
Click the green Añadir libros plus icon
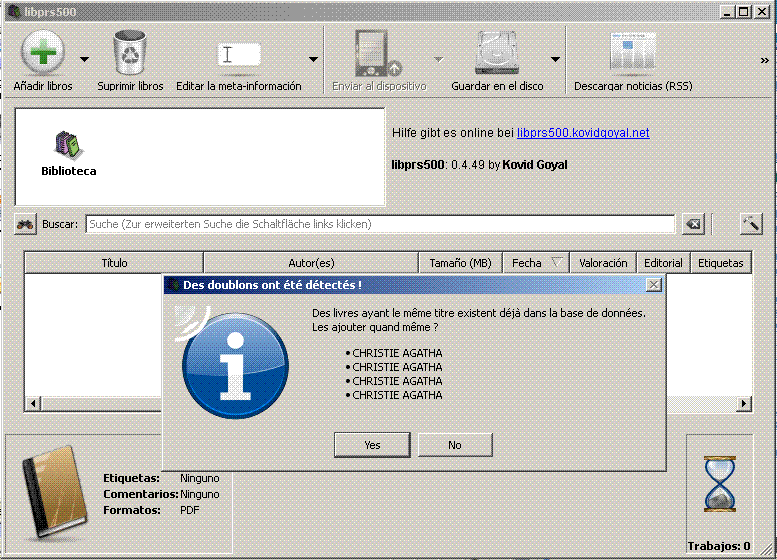[x=43, y=53]
